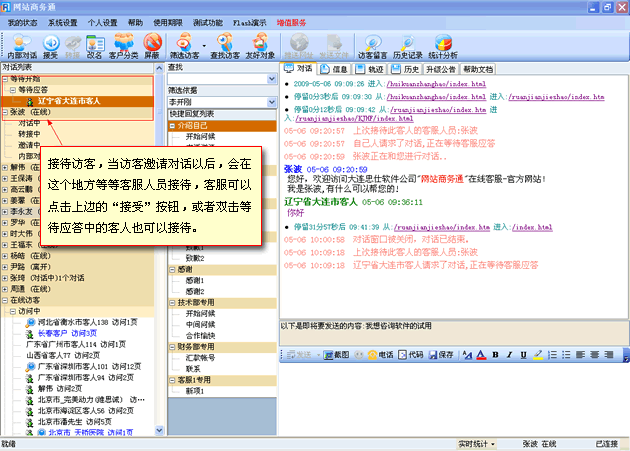Collapse the 在线访客 tree node
This screenshot has height=451, width=630.
click(5, 300)
